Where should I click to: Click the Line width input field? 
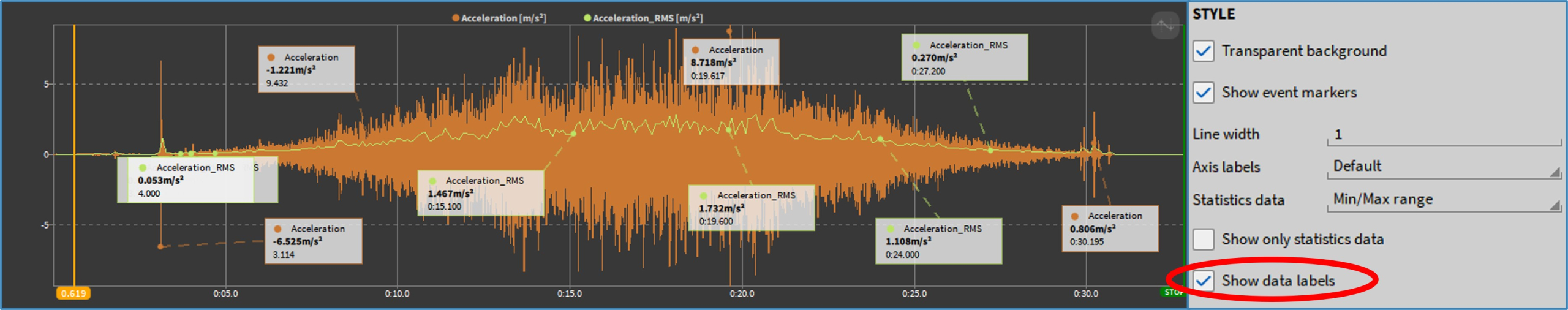[x=1443, y=134]
